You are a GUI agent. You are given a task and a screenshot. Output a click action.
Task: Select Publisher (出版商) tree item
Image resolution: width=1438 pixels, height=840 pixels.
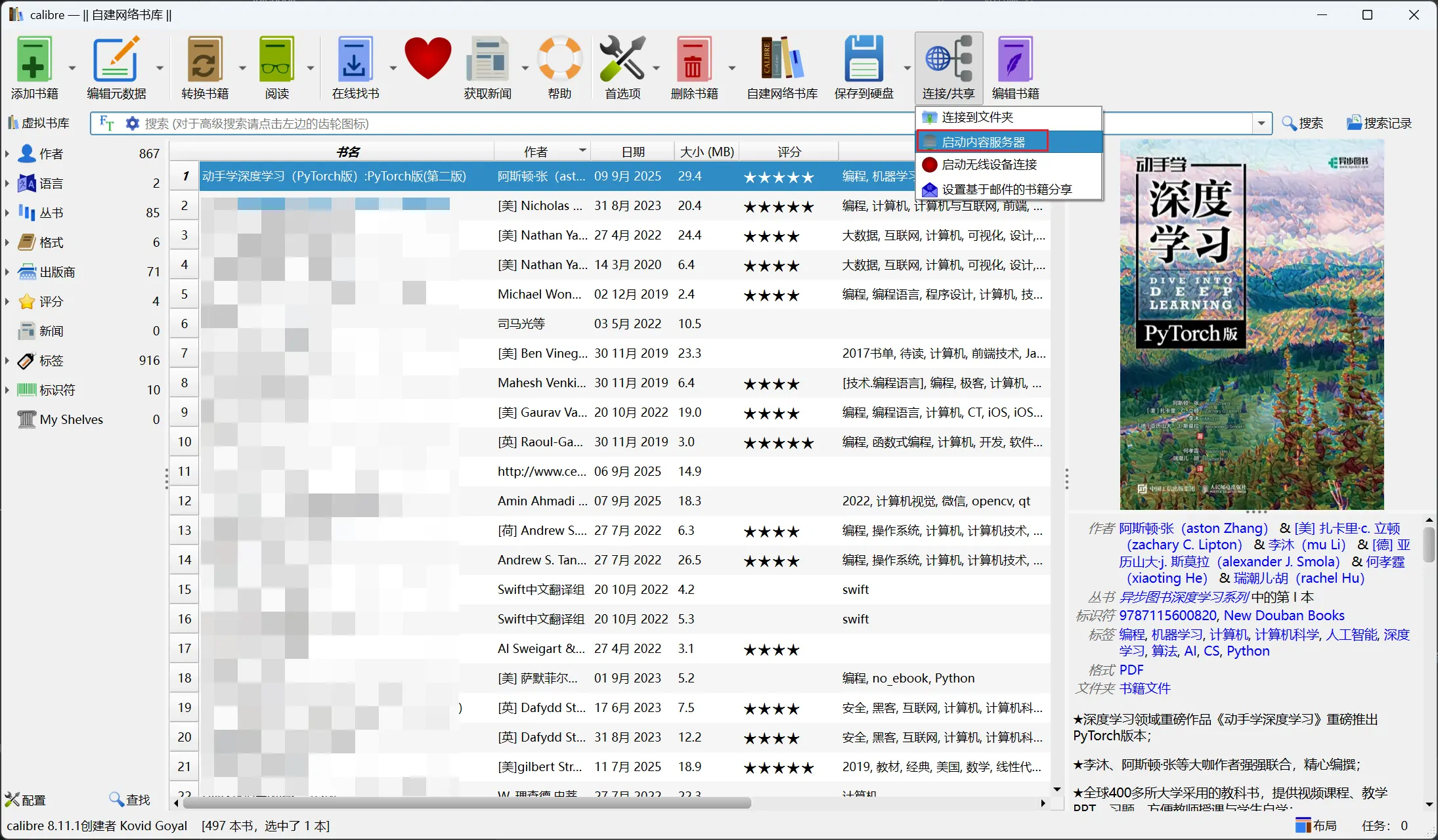(x=57, y=272)
